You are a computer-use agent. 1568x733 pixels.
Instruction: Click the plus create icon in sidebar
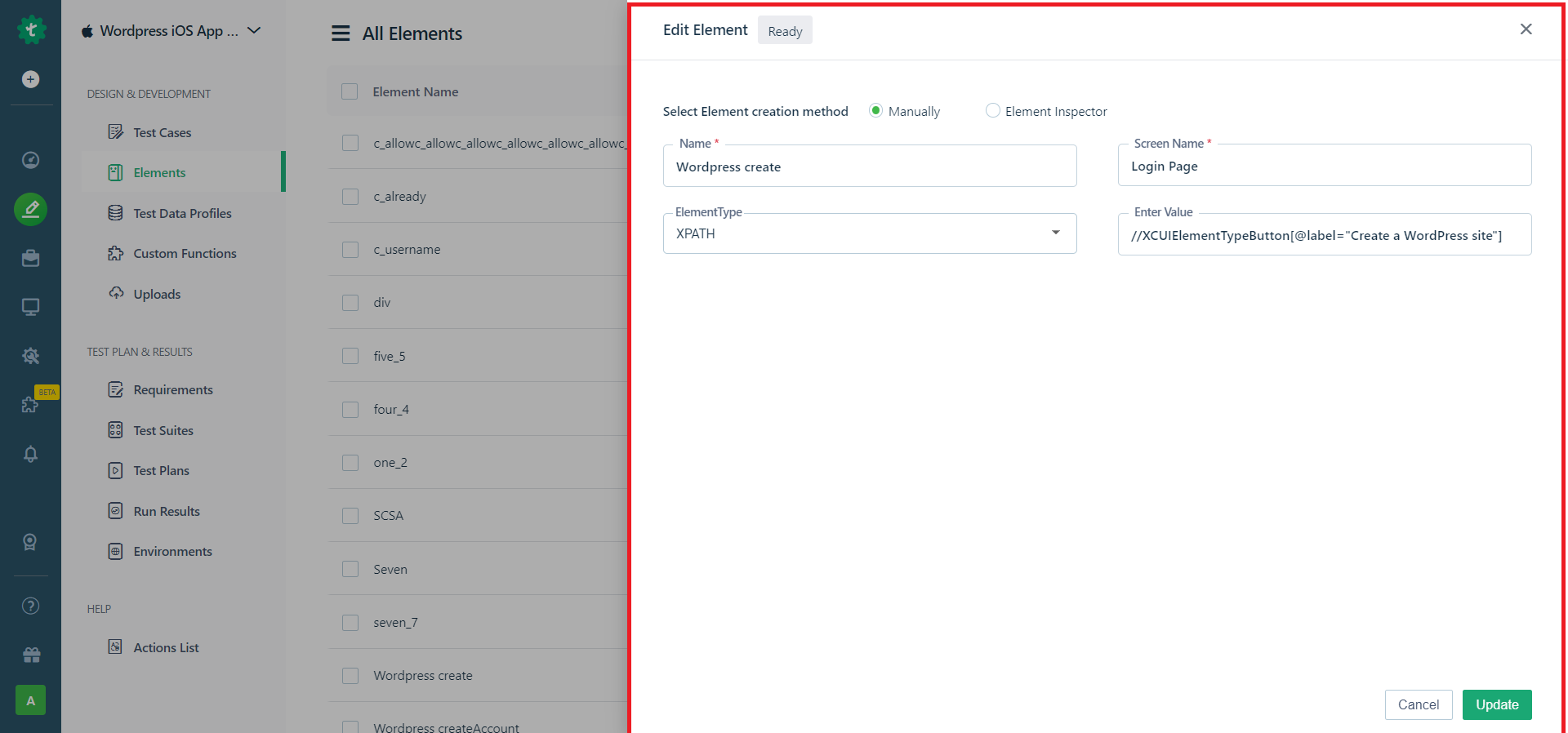pyautogui.click(x=30, y=79)
